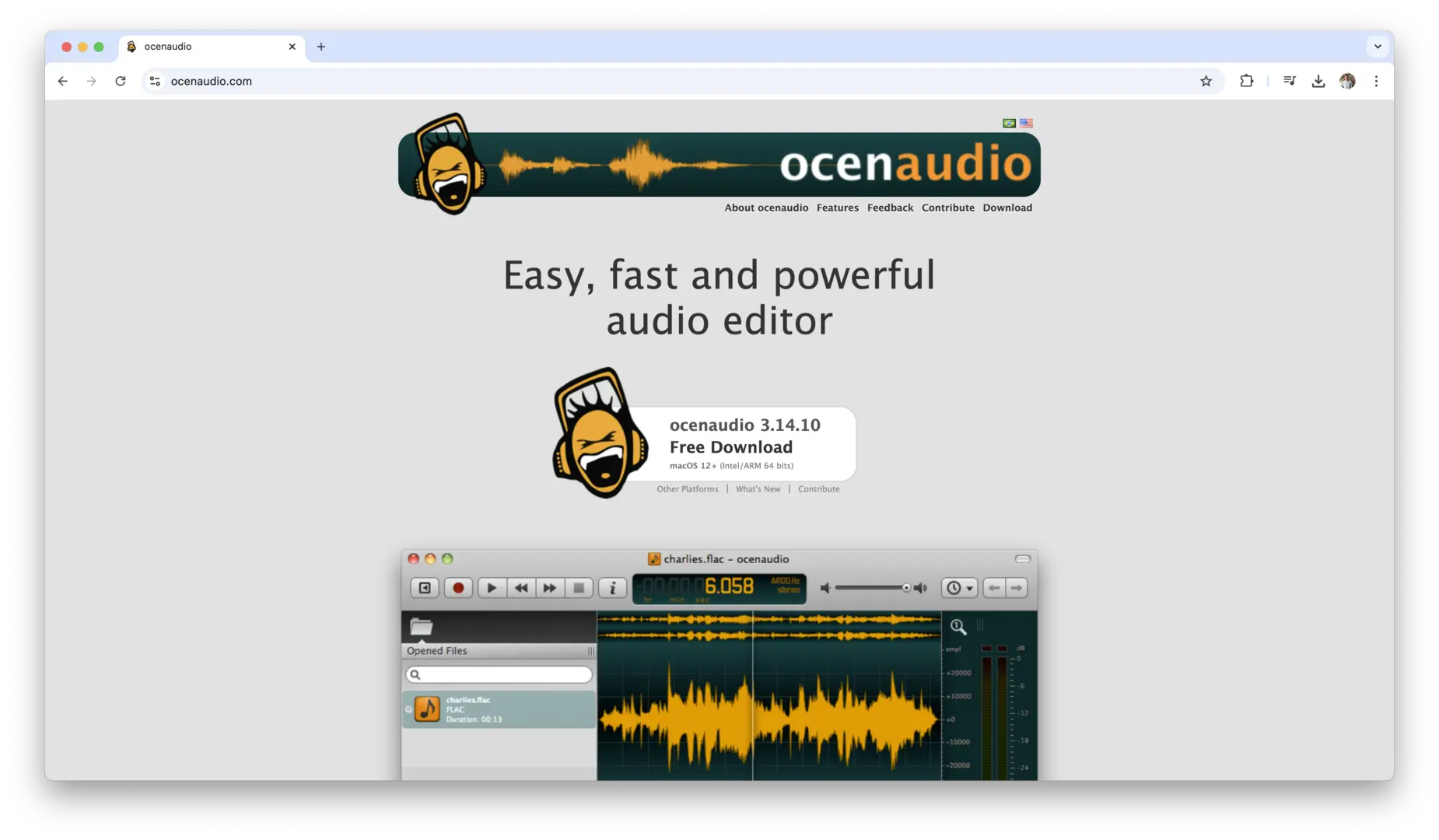Viewport: 1439px width, 840px height.
Task: Click the right arrow navigation button in app
Action: (1017, 588)
